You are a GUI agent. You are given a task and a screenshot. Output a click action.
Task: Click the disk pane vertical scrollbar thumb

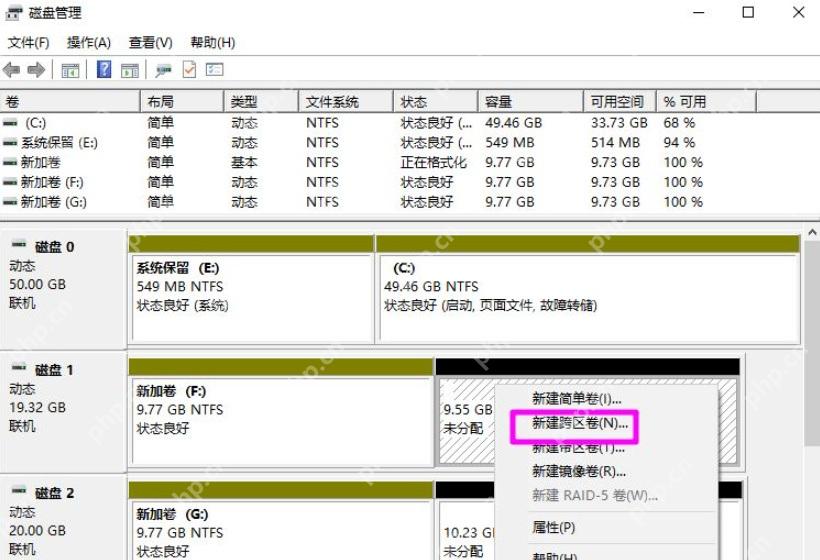click(812, 344)
